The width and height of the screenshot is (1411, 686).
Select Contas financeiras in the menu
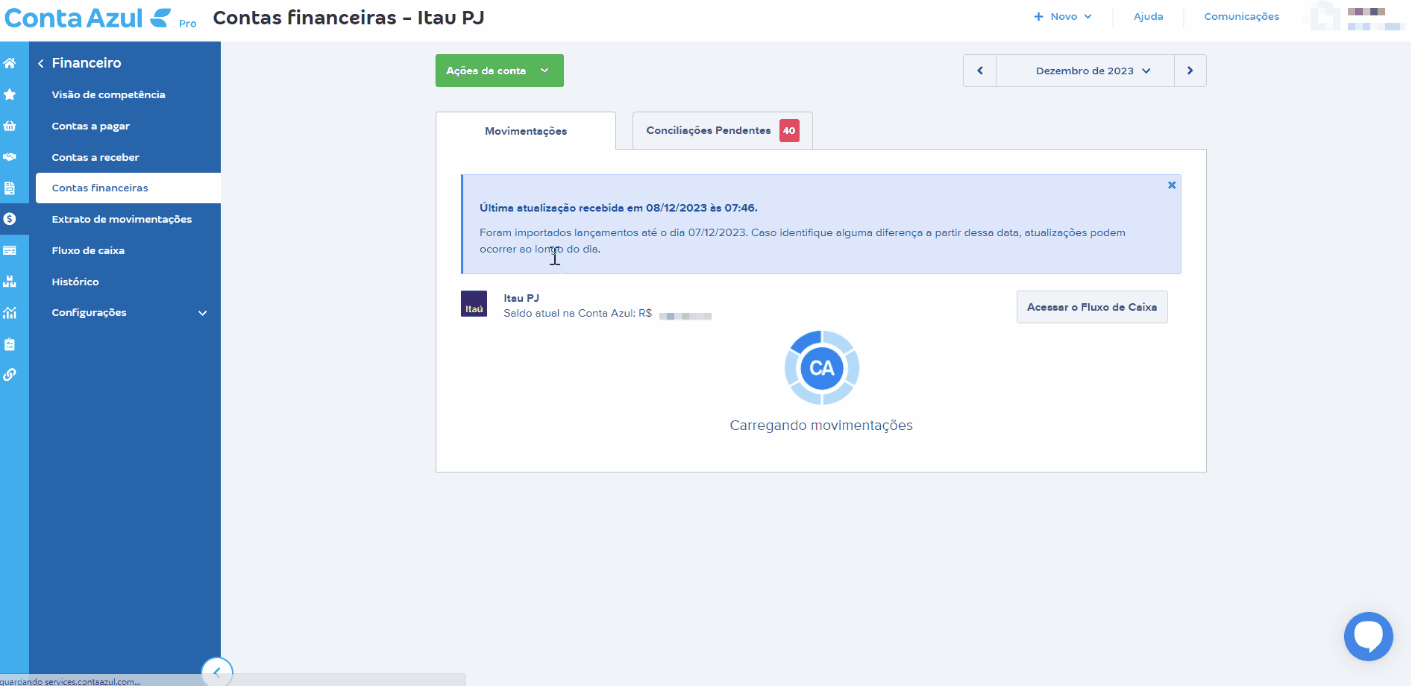click(x=128, y=188)
